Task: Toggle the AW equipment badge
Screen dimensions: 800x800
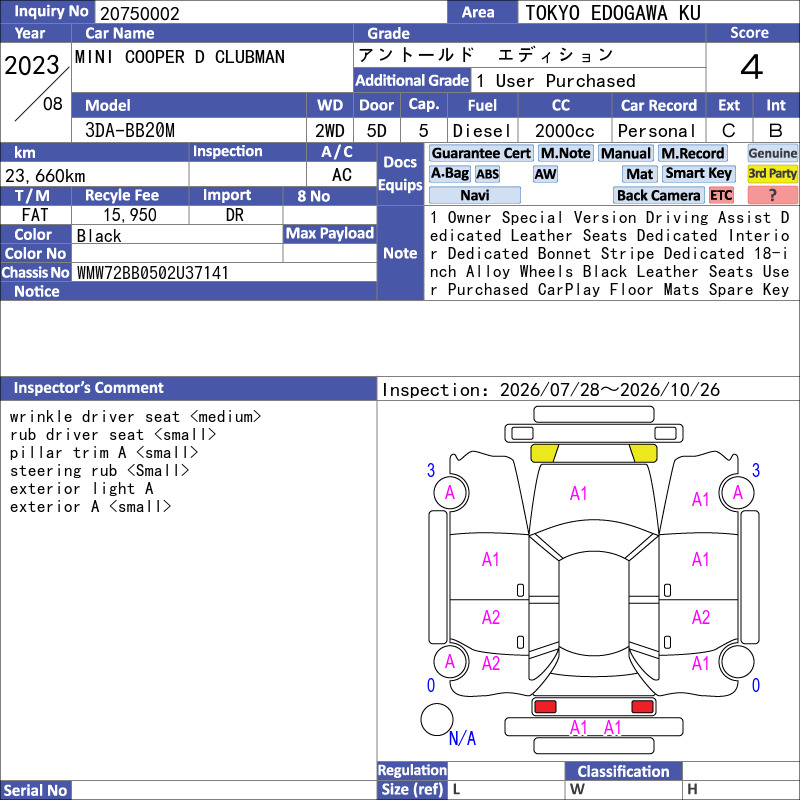Action: (x=545, y=174)
